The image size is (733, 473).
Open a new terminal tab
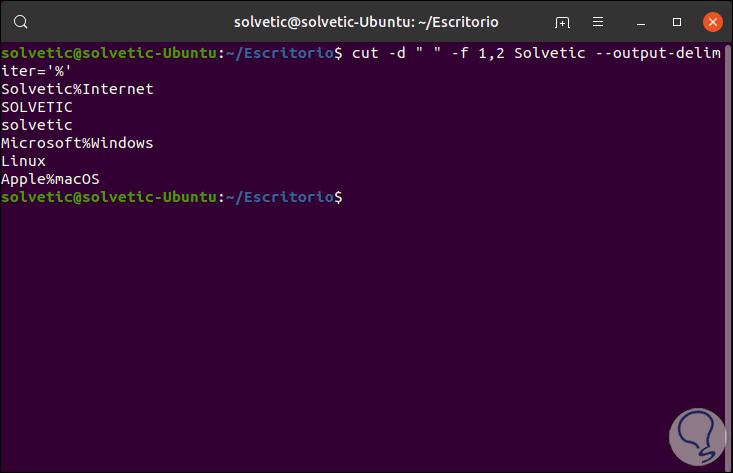563,21
